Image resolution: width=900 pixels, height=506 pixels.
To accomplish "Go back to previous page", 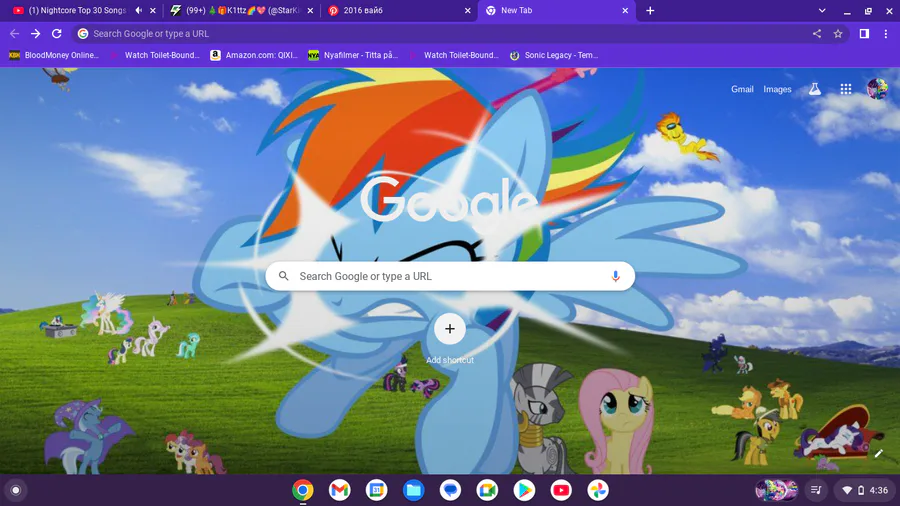I will [14, 34].
